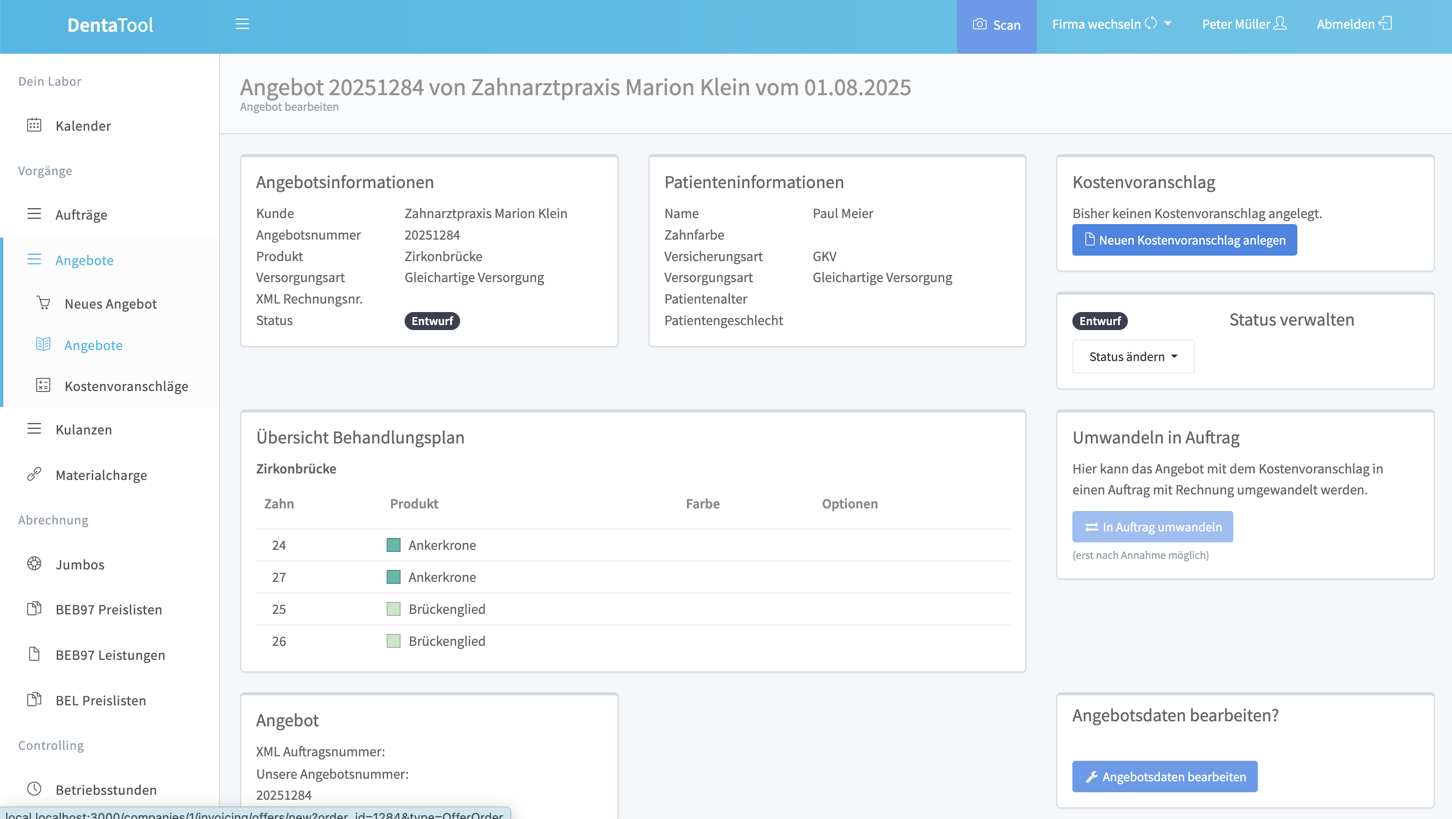Click the calendar icon next to Kalender
The height and width of the screenshot is (819, 1452).
[x=34, y=125]
